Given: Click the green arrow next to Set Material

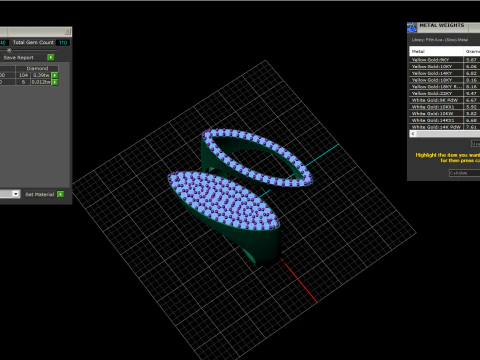Looking at the screenshot, I should pyautogui.click(x=60, y=194).
